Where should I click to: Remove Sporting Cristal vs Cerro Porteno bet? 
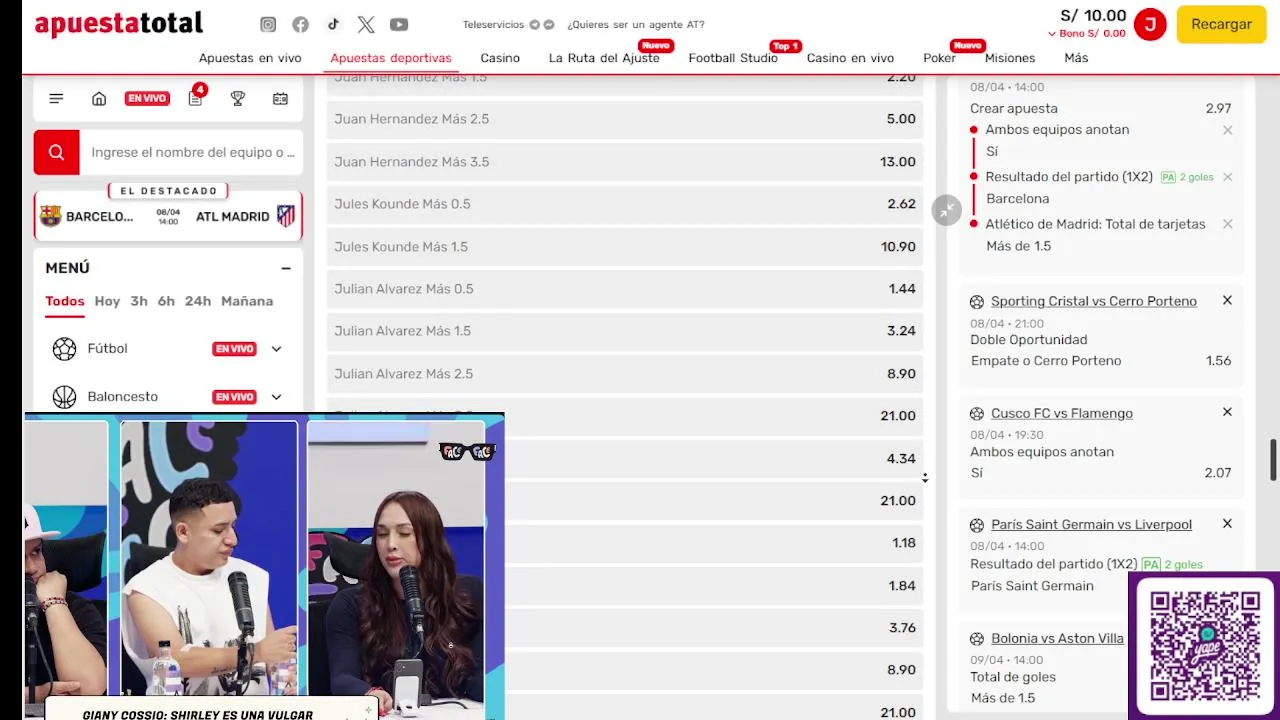(x=1227, y=300)
